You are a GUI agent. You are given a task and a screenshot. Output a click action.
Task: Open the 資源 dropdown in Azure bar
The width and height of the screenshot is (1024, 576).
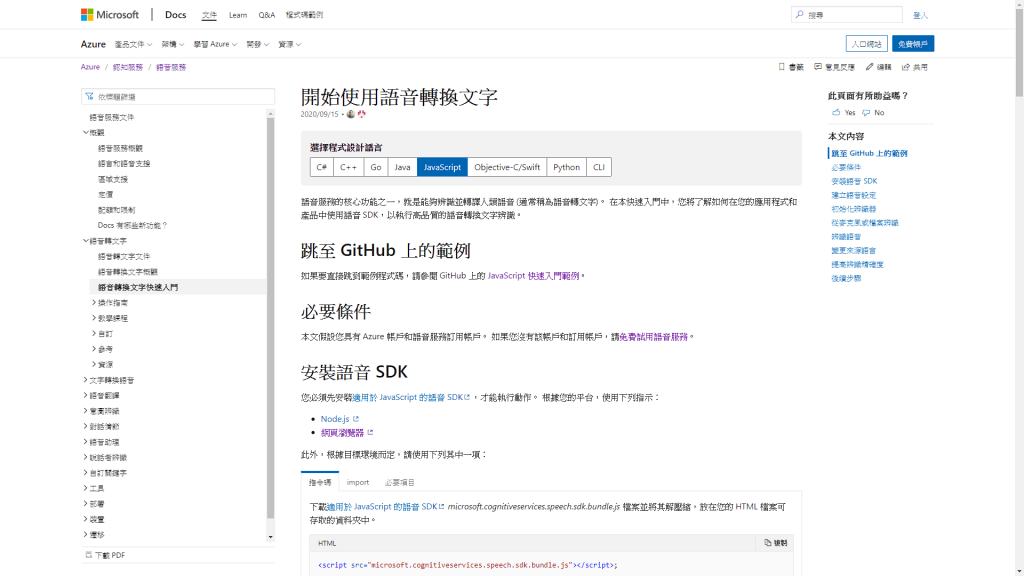[x=289, y=44]
